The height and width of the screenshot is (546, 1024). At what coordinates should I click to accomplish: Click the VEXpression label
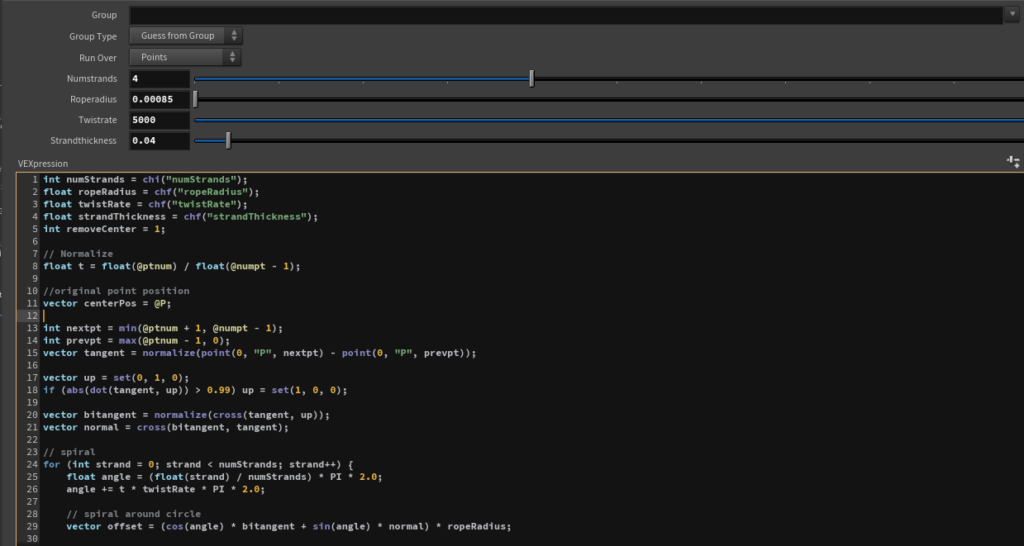tap(42, 163)
